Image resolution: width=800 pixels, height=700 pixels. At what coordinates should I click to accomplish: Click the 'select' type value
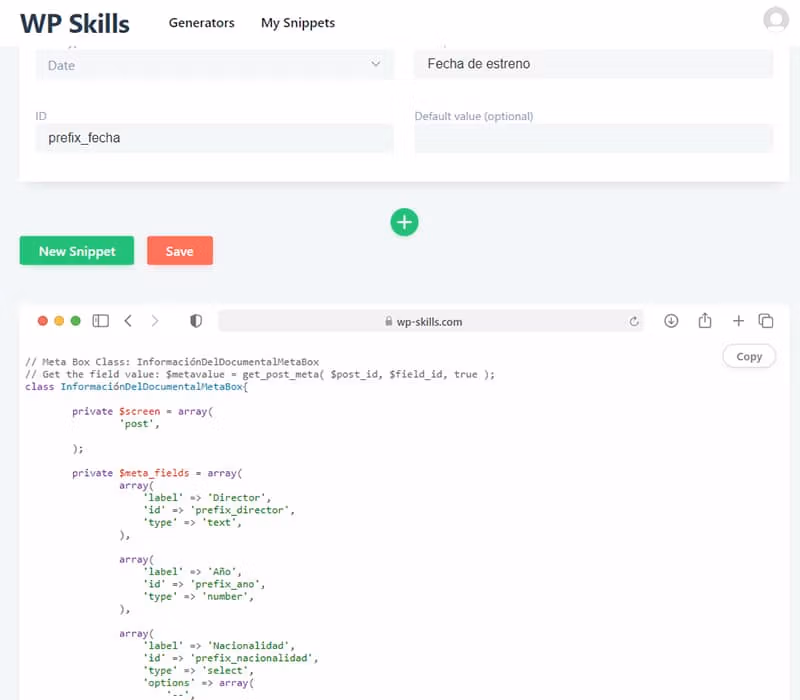tap(224, 670)
